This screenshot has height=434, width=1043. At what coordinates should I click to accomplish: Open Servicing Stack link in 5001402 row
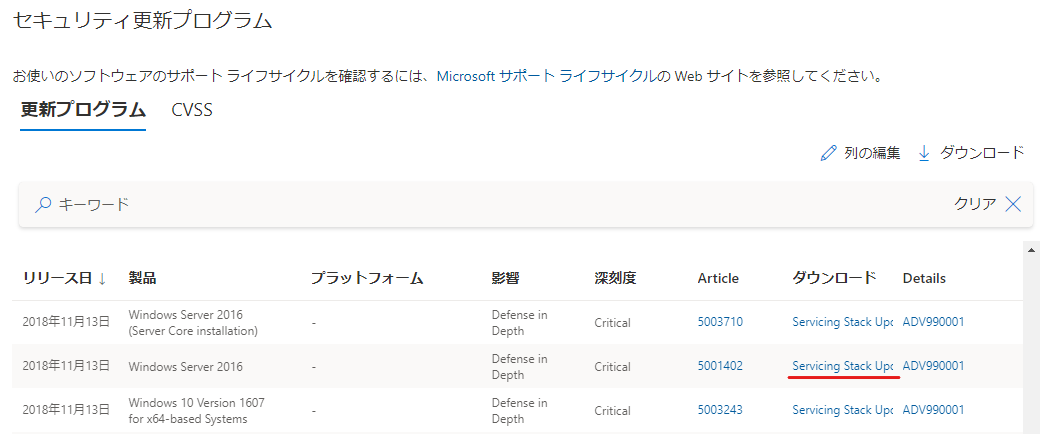pos(842,366)
